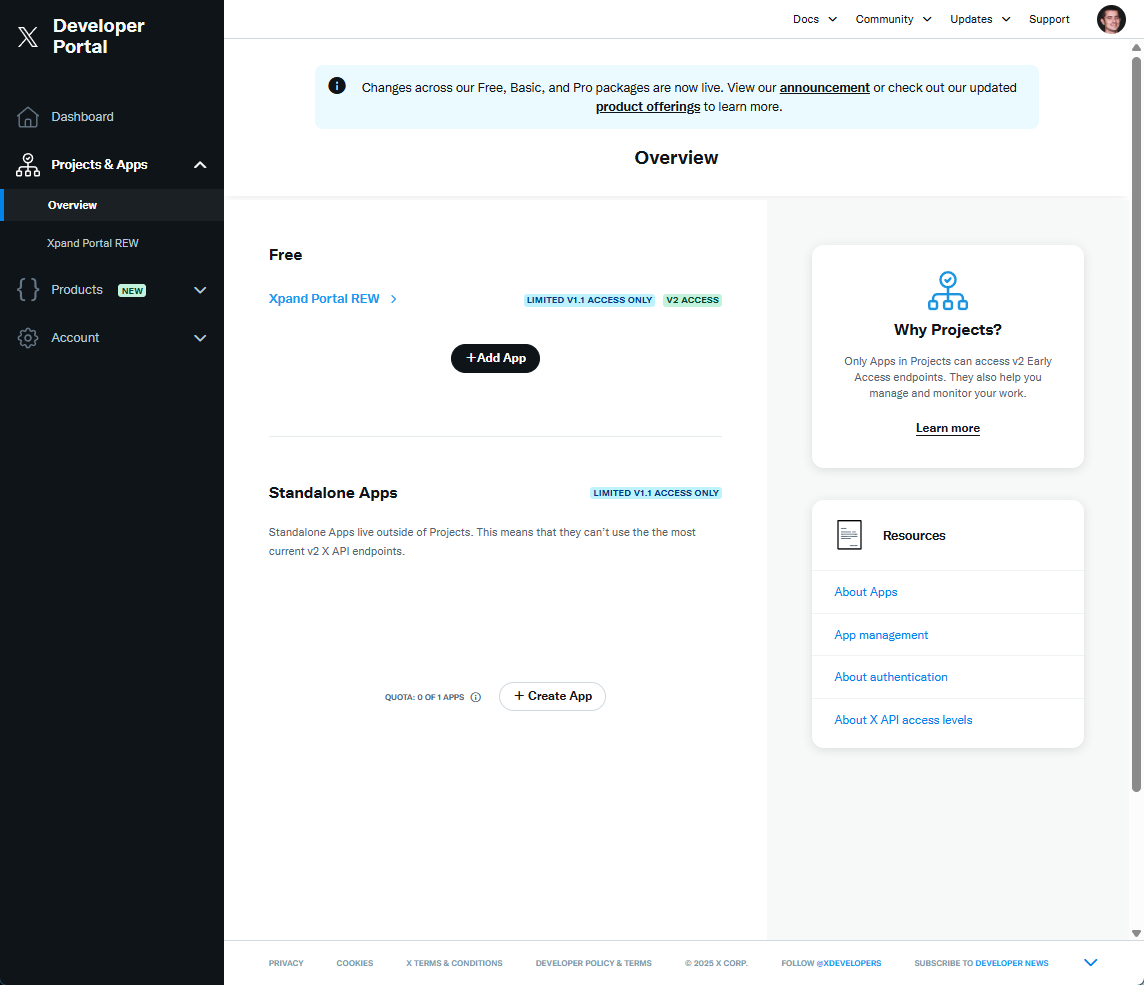This screenshot has height=985, width=1144.
Task: Open the user profile avatar
Action: tap(1111, 19)
